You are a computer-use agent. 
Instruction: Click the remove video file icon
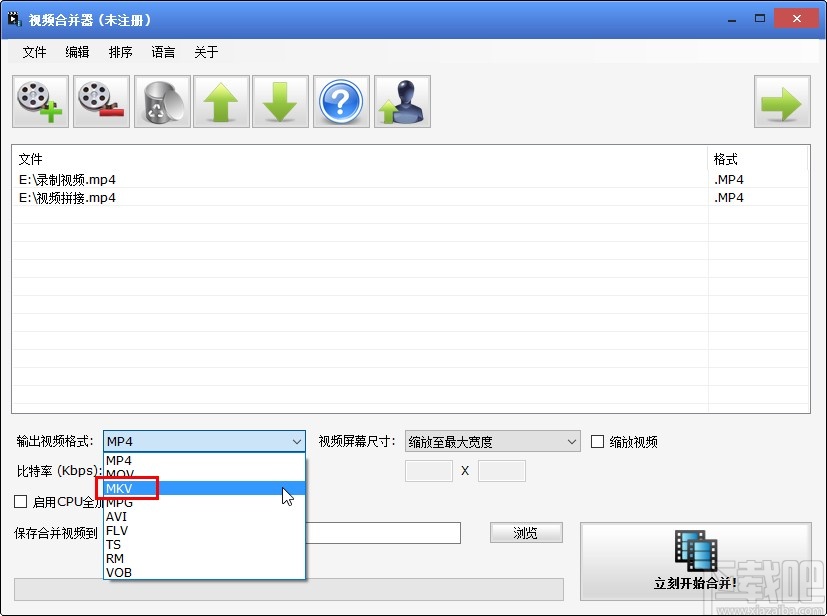point(101,101)
